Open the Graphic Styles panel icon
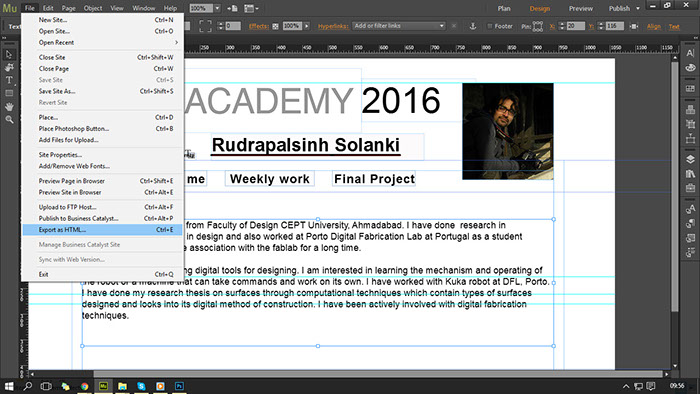The image size is (700, 394). click(690, 238)
